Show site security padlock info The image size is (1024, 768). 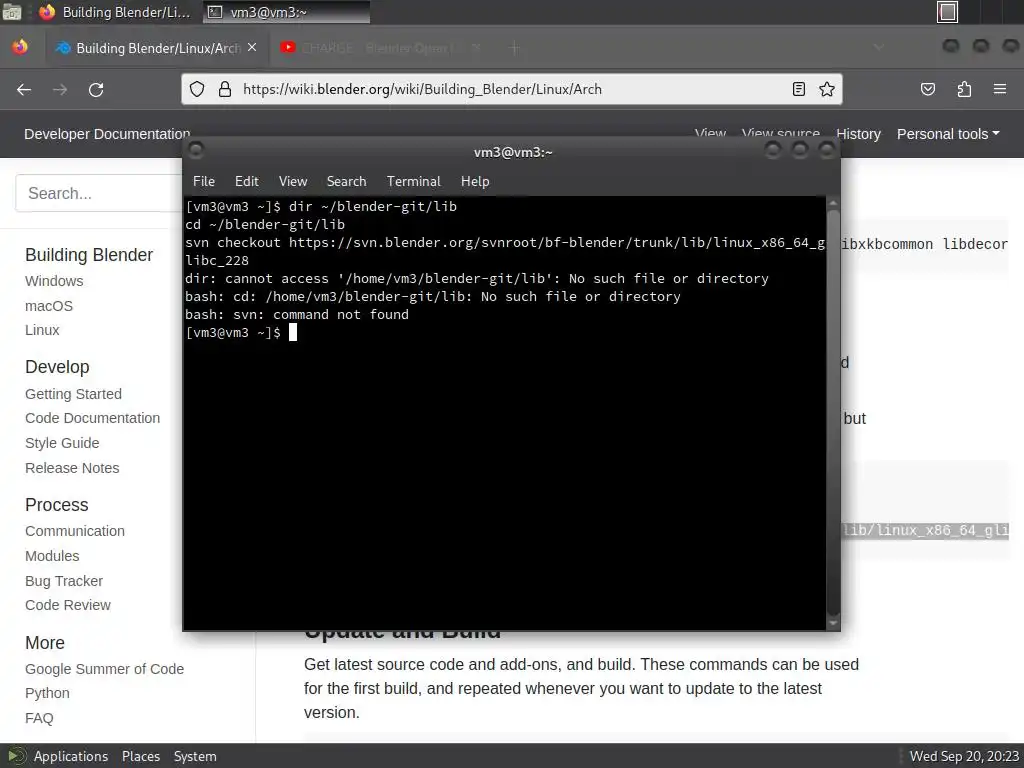point(225,89)
